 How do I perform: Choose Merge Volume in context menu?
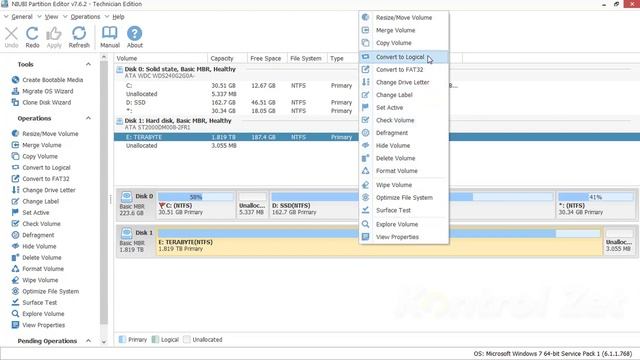coord(404,30)
